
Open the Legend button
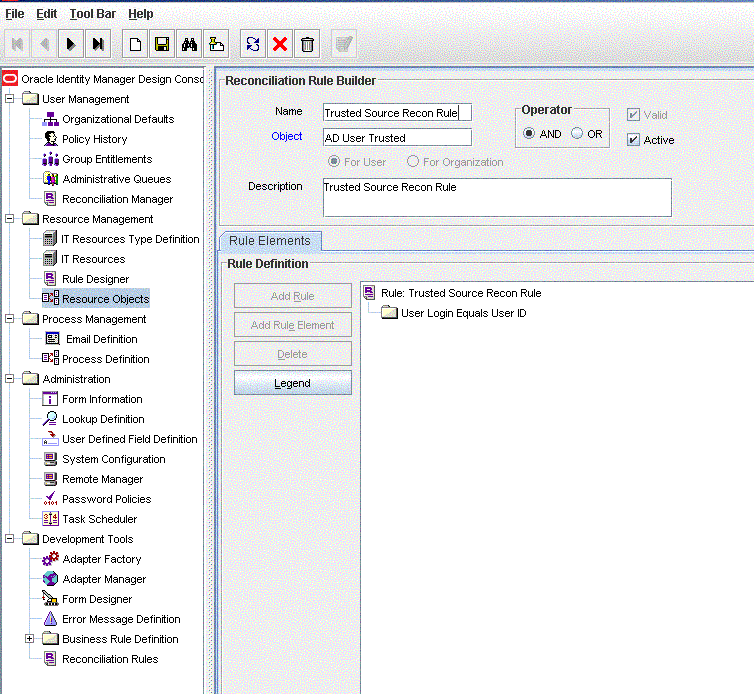click(292, 383)
